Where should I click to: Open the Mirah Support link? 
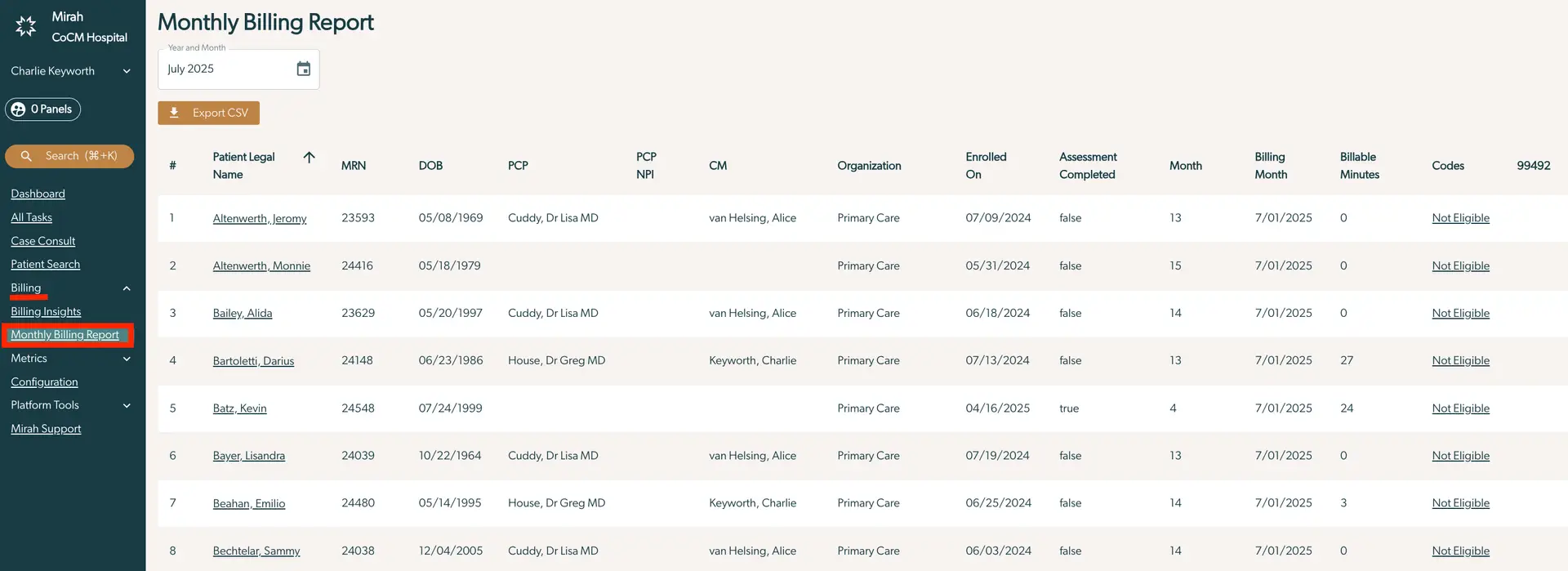(x=46, y=429)
